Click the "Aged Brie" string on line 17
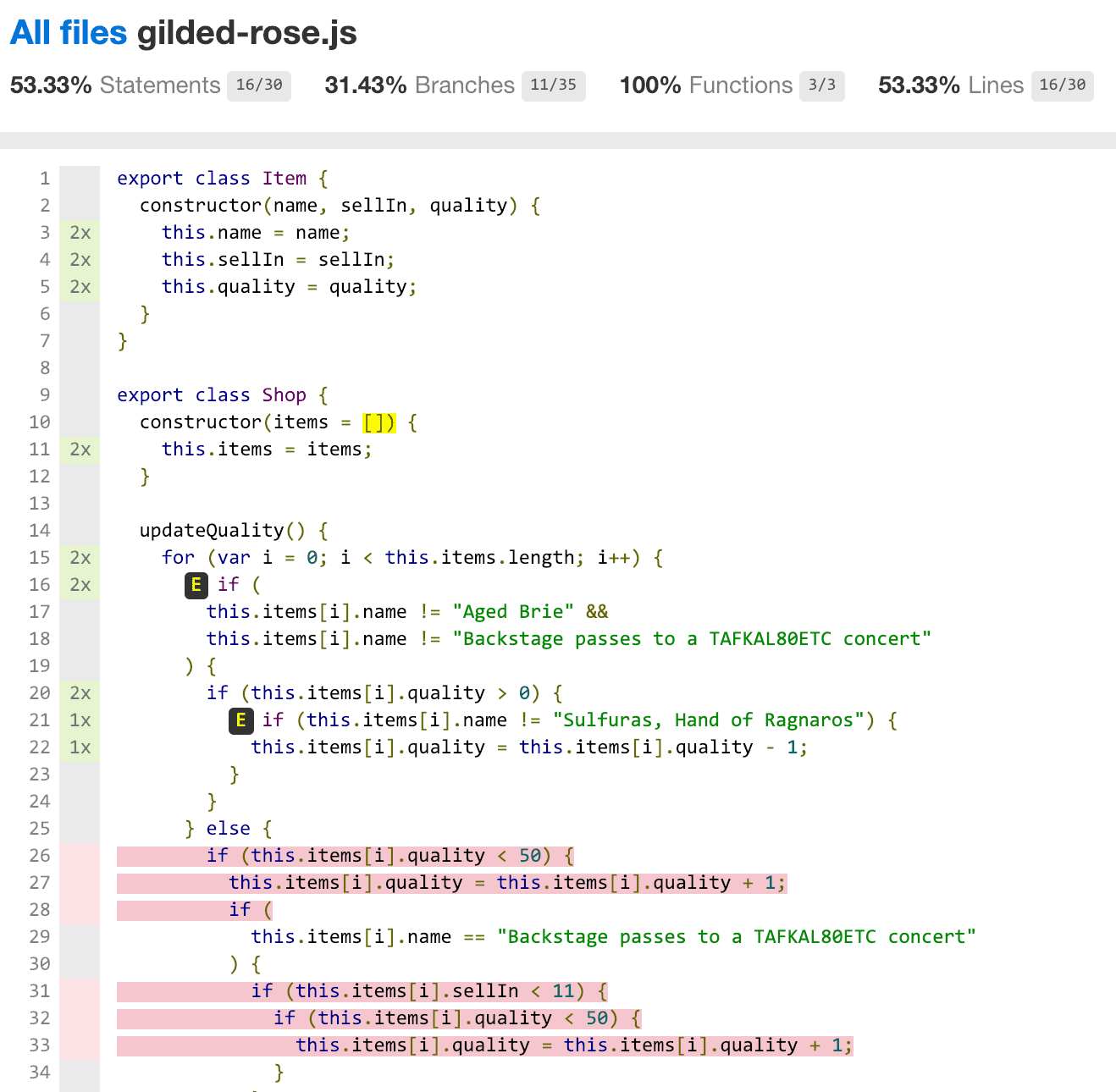1116x1092 pixels. point(513,612)
